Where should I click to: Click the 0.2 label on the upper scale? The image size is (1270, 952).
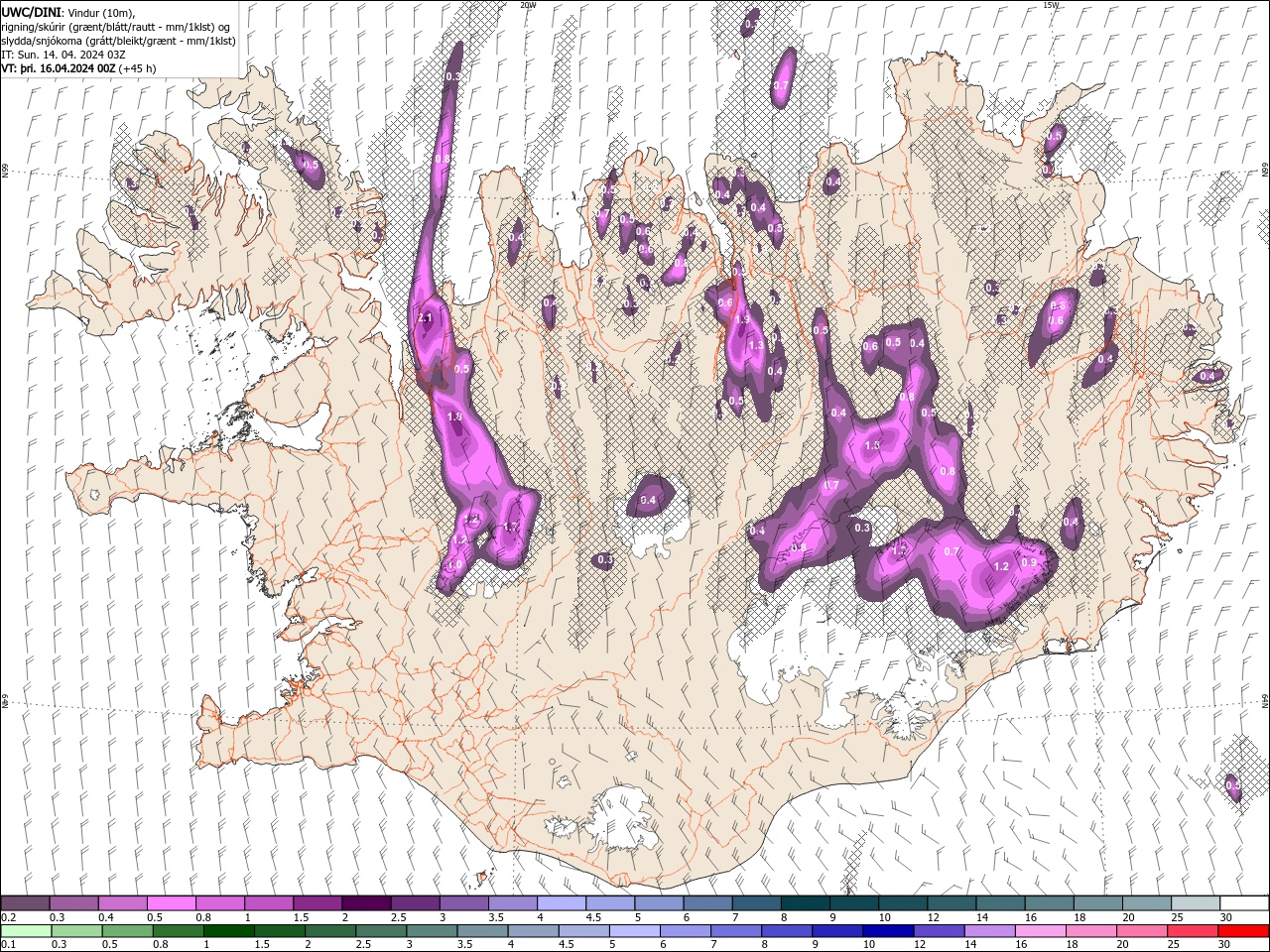8,917
